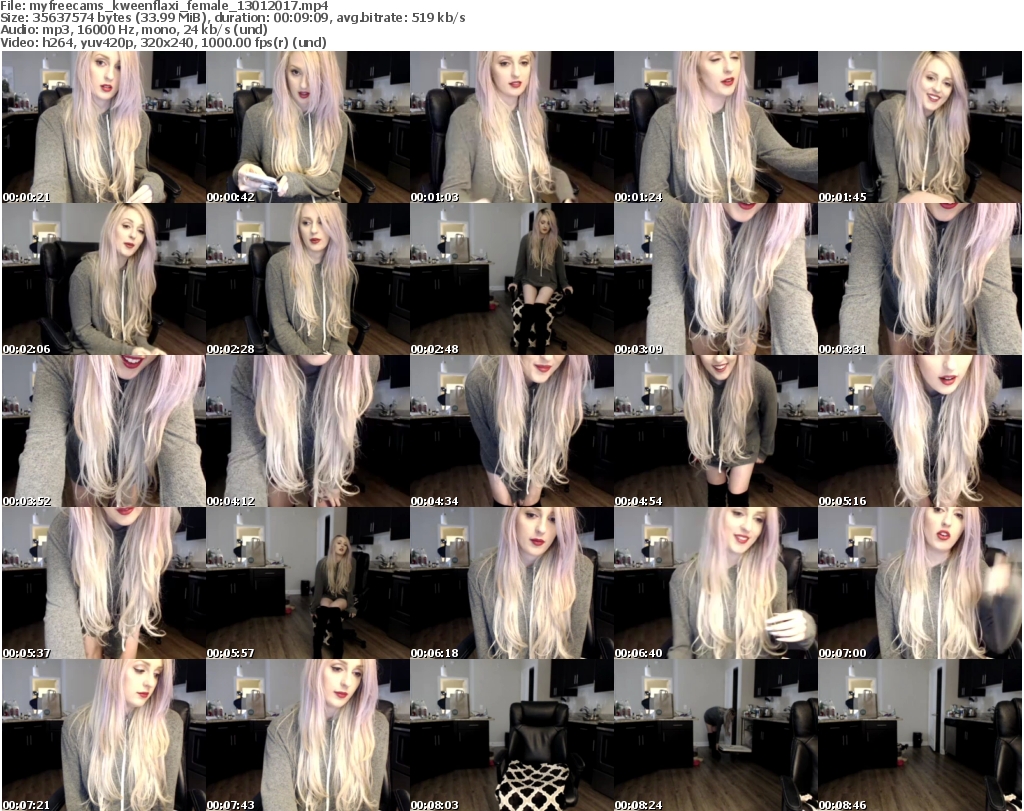Select the thumbnail stamped 00:00:21
The image size is (1024, 811).
coord(104,127)
